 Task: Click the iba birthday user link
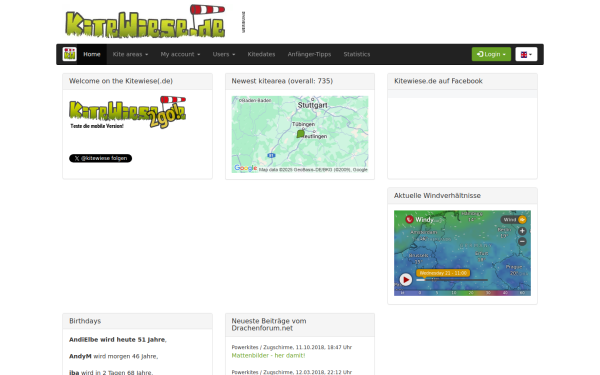[x=74, y=372]
